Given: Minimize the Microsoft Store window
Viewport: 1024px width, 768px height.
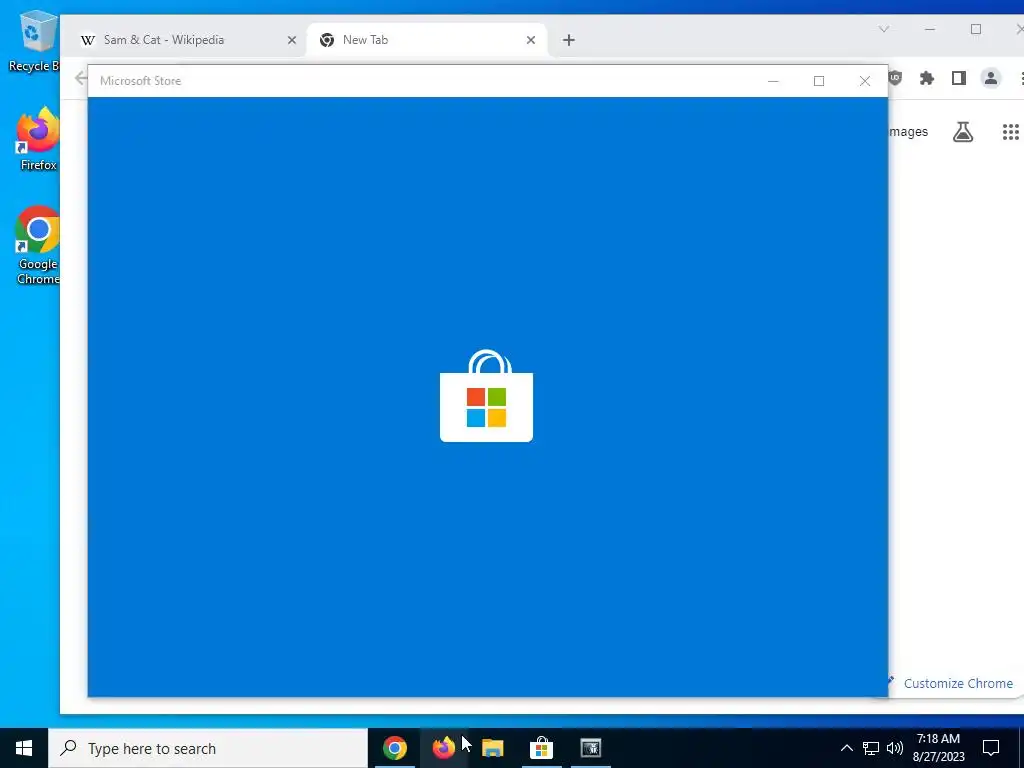Looking at the screenshot, I should click(x=773, y=81).
